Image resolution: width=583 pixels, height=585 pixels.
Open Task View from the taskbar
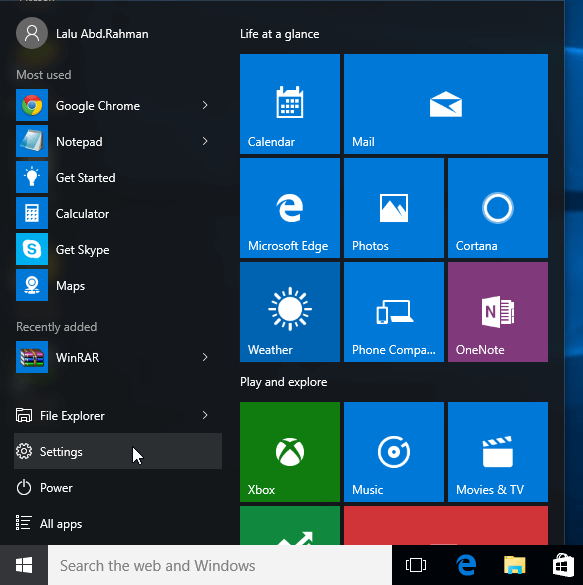point(416,565)
